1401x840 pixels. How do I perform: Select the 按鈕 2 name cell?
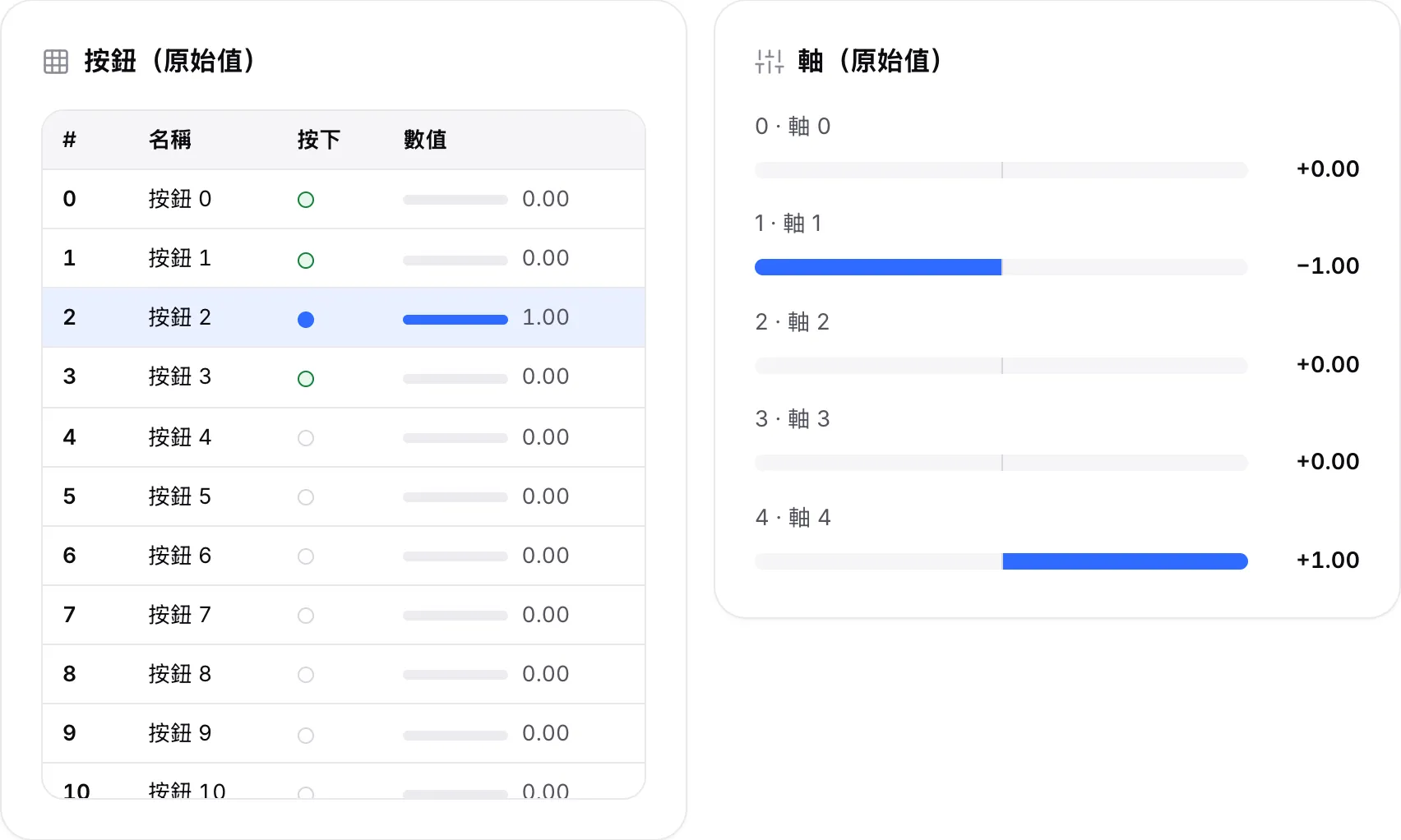pos(180,317)
